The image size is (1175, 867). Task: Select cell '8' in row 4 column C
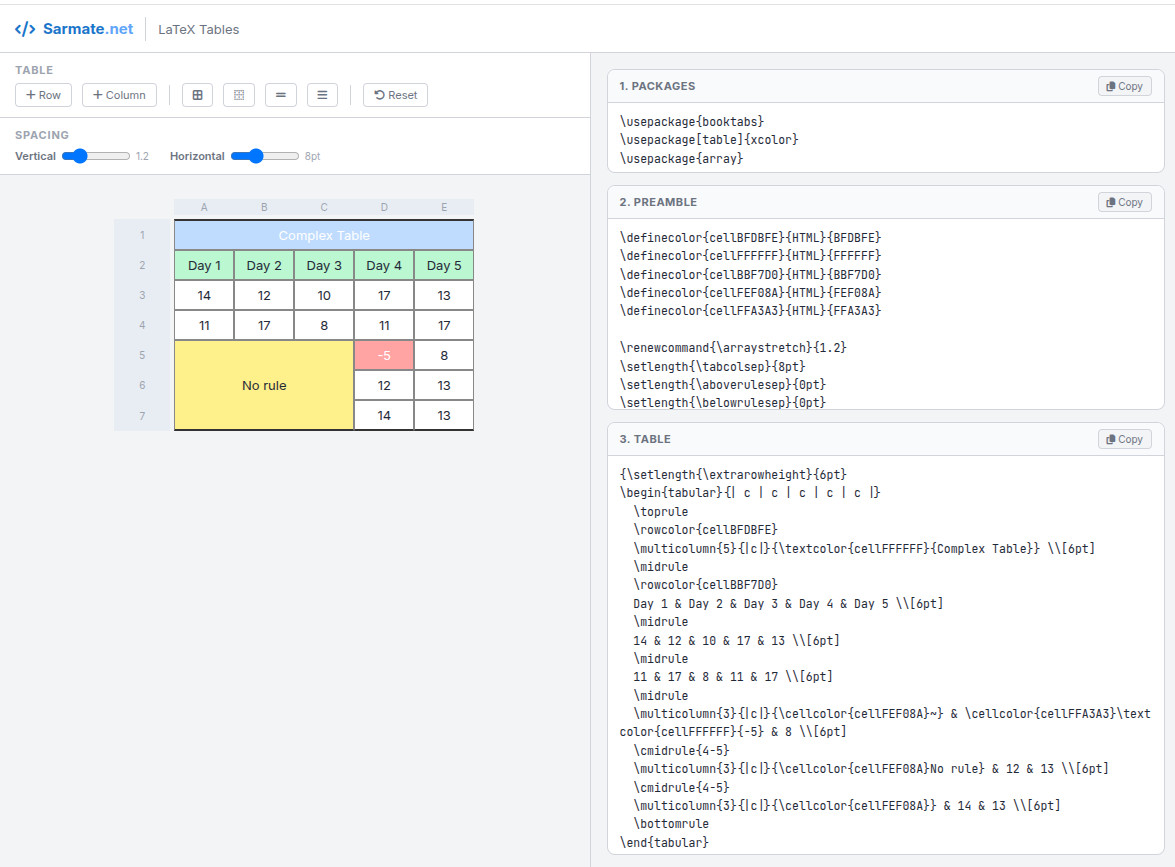coord(324,325)
